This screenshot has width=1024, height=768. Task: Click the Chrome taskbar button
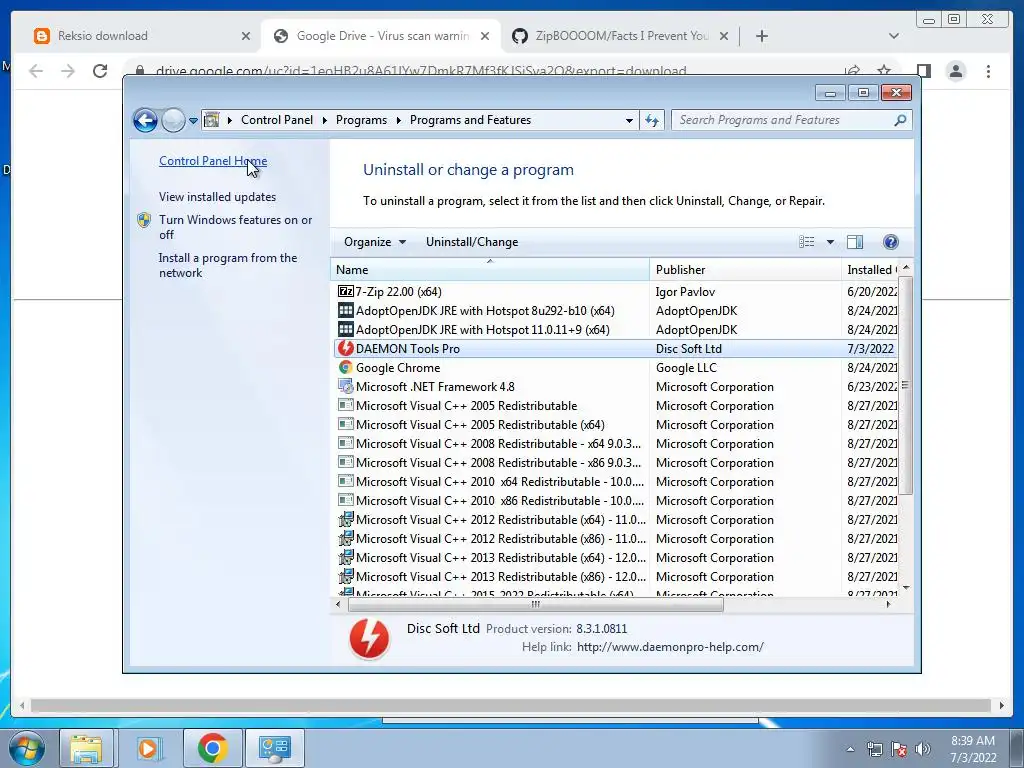pyautogui.click(x=213, y=748)
